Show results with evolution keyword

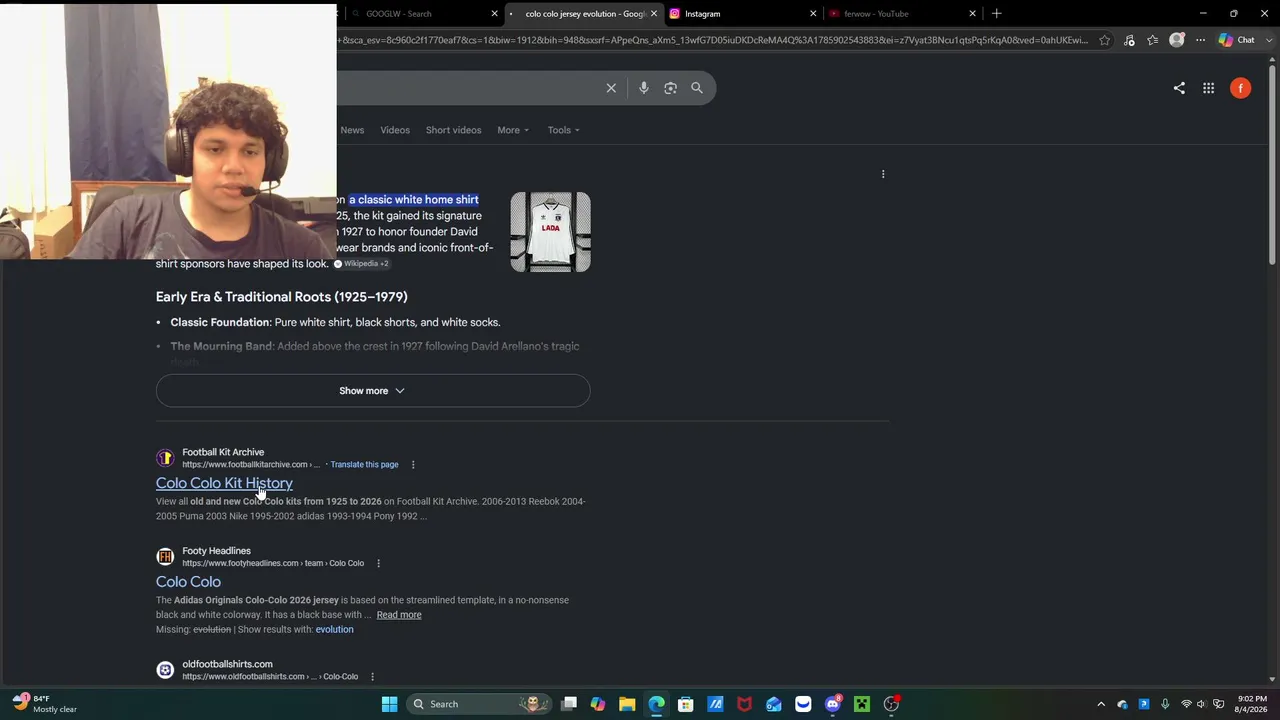pyautogui.click(x=334, y=630)
